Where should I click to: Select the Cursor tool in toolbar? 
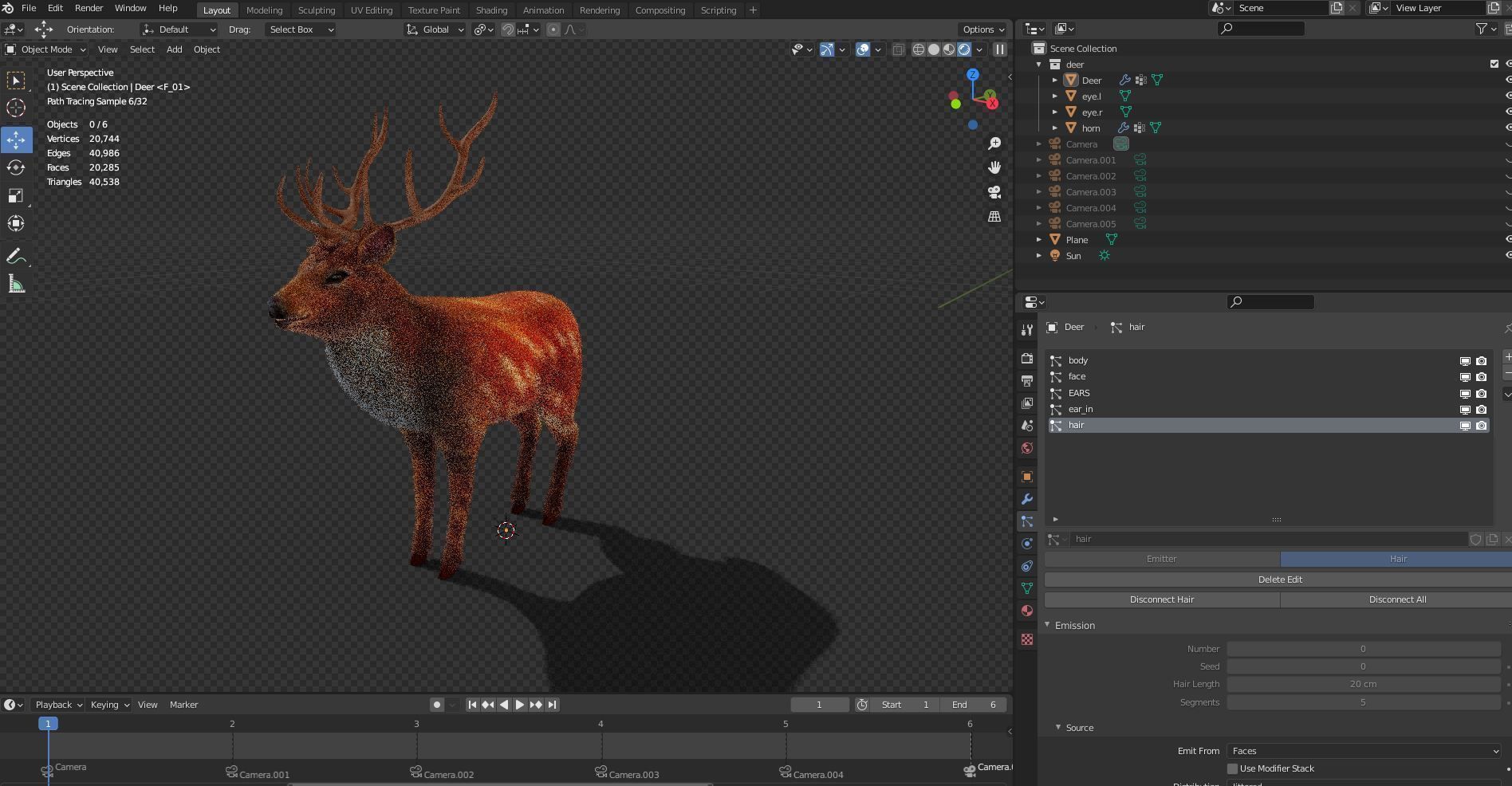16,108
